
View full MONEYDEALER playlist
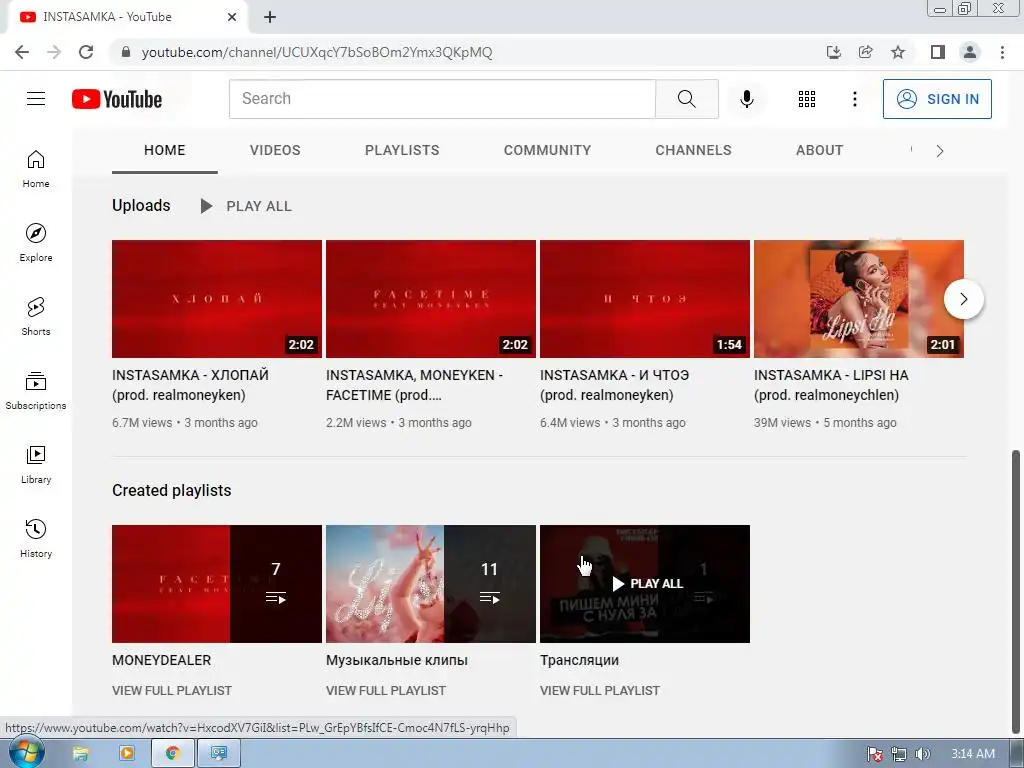[172, 690]
